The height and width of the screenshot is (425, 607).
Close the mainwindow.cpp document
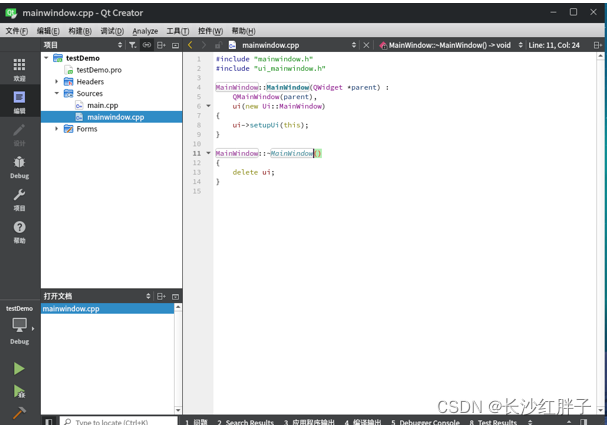[x=366, y=45]
